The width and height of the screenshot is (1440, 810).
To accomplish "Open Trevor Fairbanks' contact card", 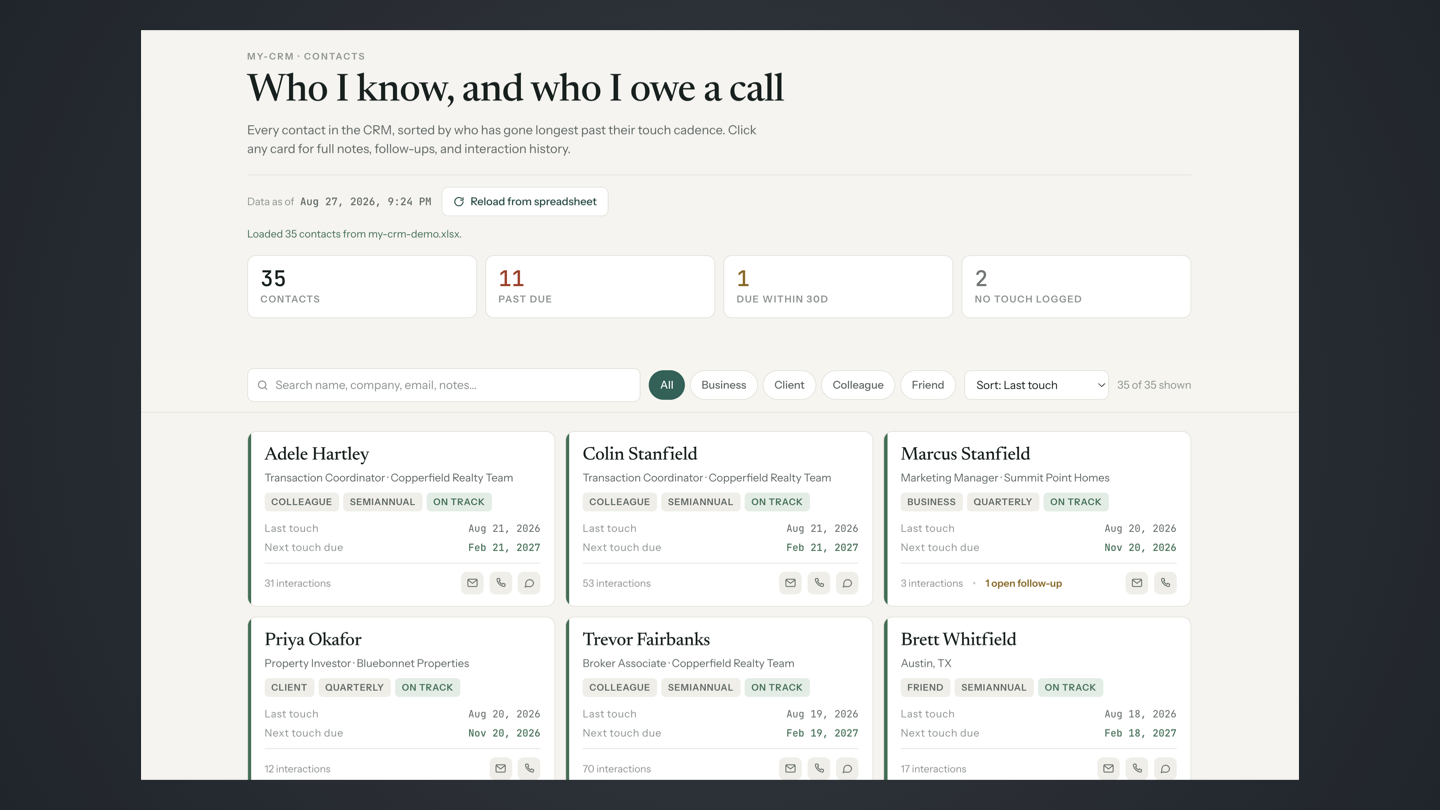I will tap(719, 699).
